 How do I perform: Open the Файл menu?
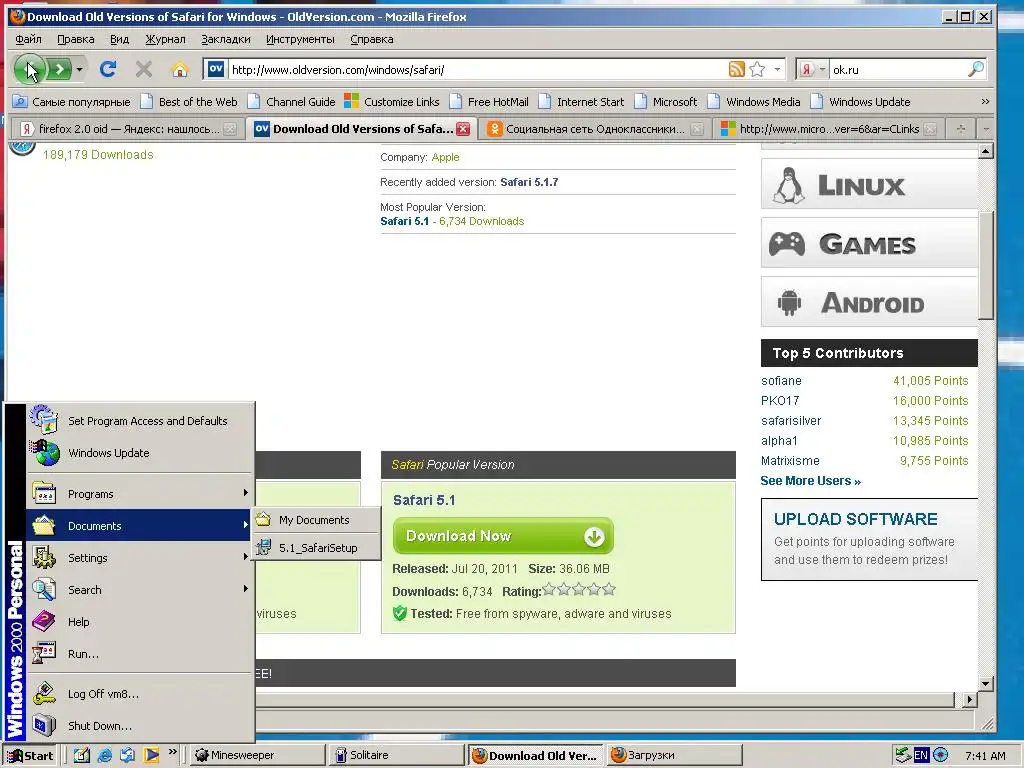tap(28, 39)
